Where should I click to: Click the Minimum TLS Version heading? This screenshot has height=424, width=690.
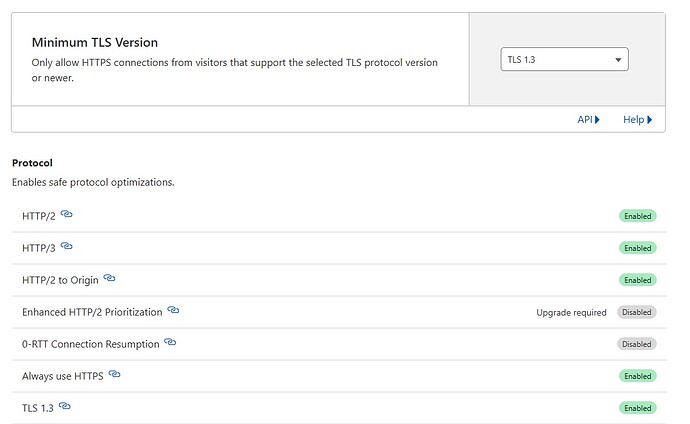pos(95,43)
